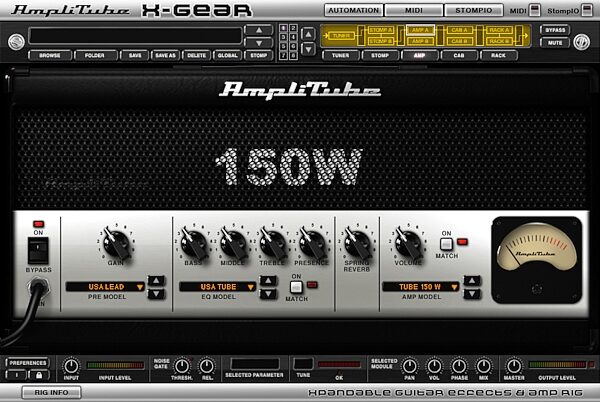Open RIG INFO

pyautogui.click(x=51, y=392)
